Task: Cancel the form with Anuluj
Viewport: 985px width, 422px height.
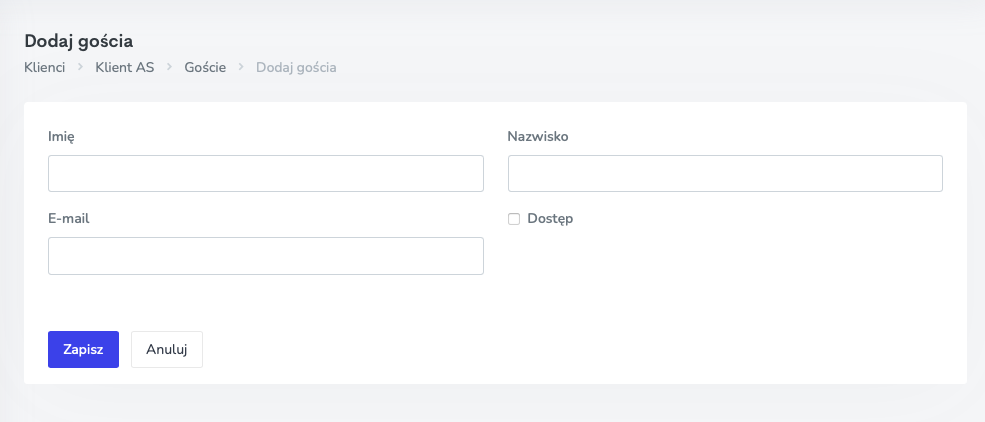Action: 167,350
